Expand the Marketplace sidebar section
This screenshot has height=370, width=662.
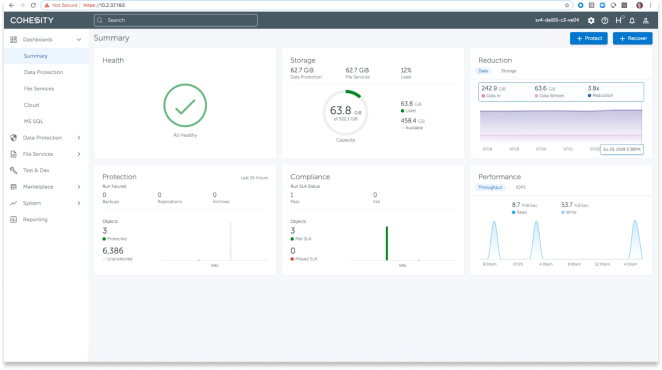click(x=79, y=187)
